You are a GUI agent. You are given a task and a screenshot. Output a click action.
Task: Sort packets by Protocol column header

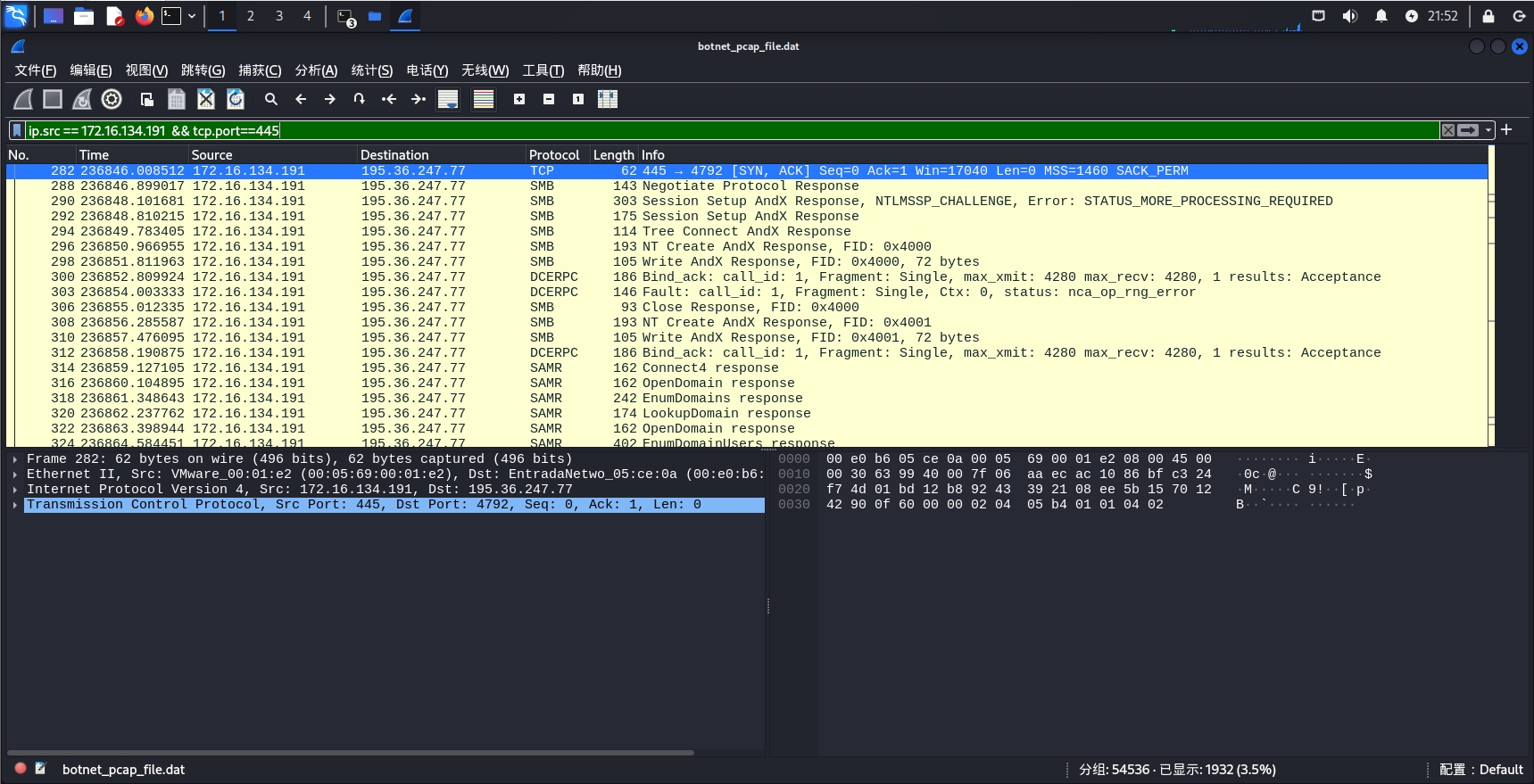558,154
